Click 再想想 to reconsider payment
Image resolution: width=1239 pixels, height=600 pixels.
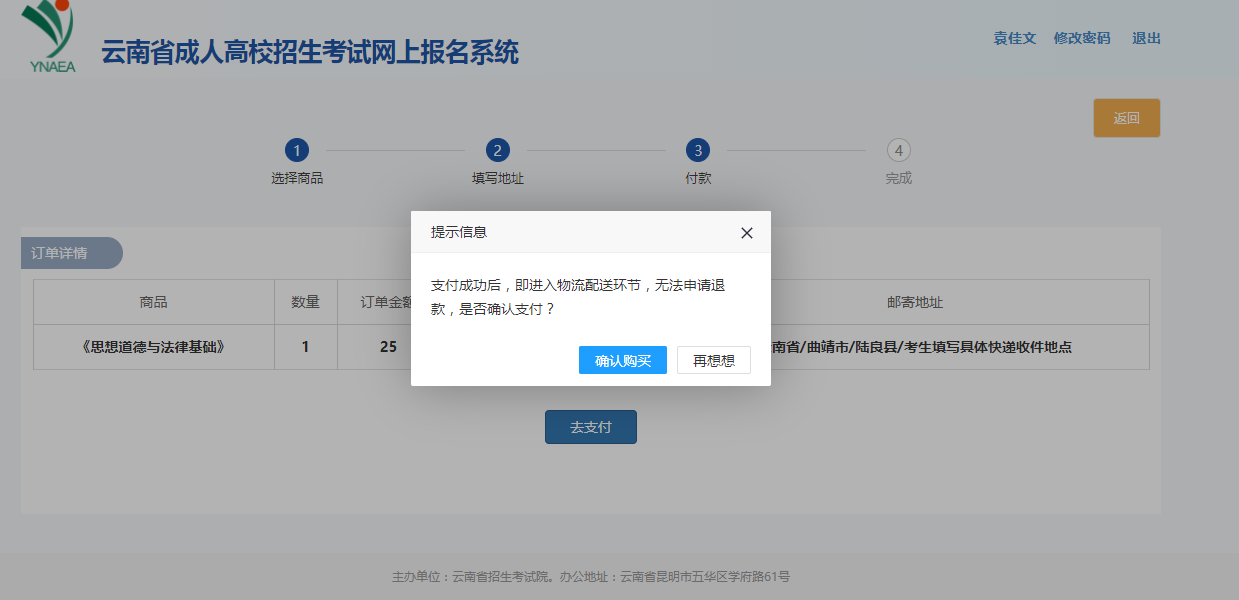coord(713,360)
